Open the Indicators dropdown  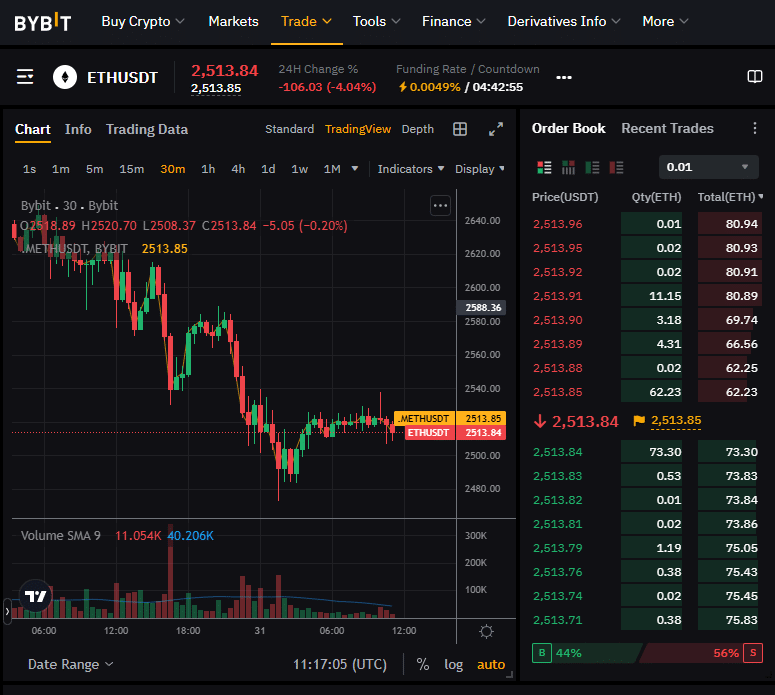click(x=411, y=169)
